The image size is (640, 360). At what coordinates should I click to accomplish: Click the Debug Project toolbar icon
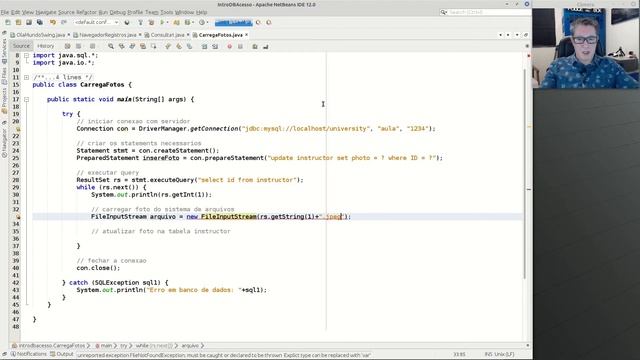[x=177, y=22]
